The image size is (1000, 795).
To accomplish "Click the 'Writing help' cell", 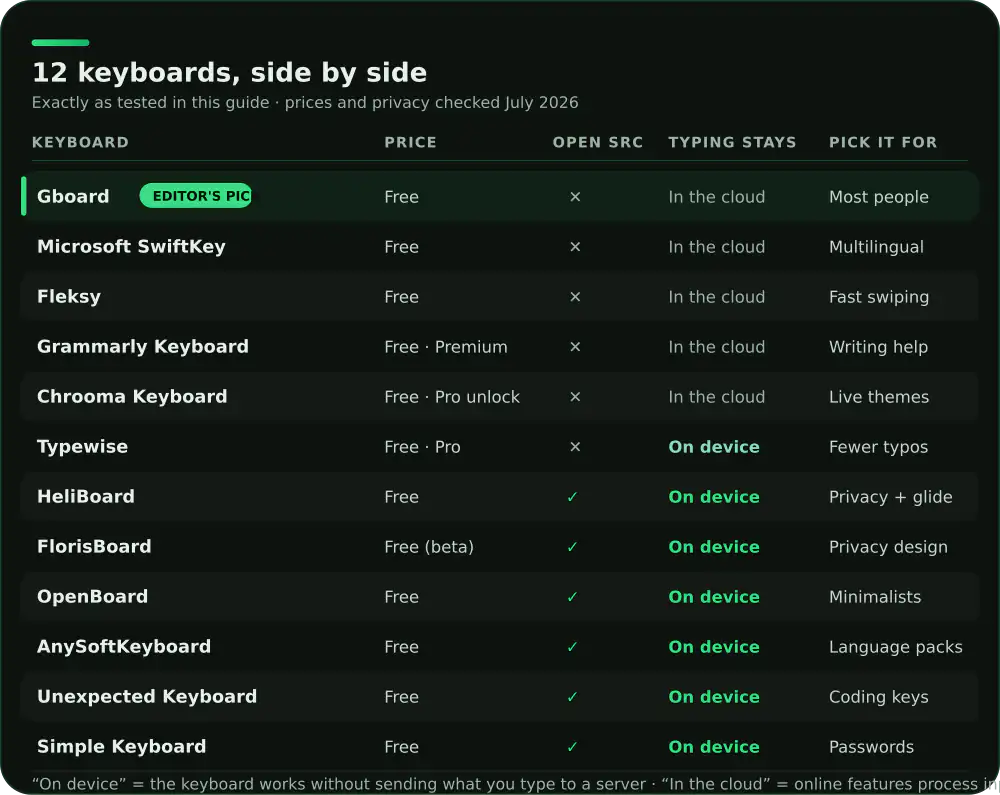I will [878, 347].
